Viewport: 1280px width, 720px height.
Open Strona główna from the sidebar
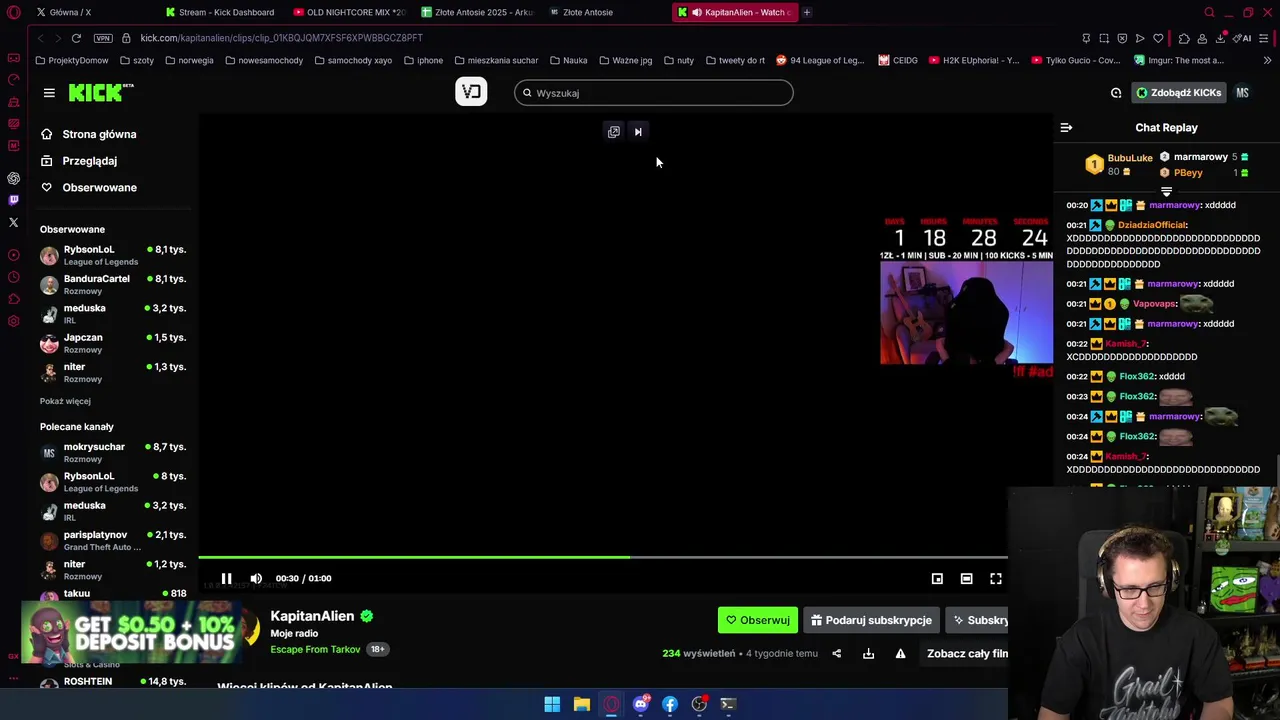(x=88, y=134)
